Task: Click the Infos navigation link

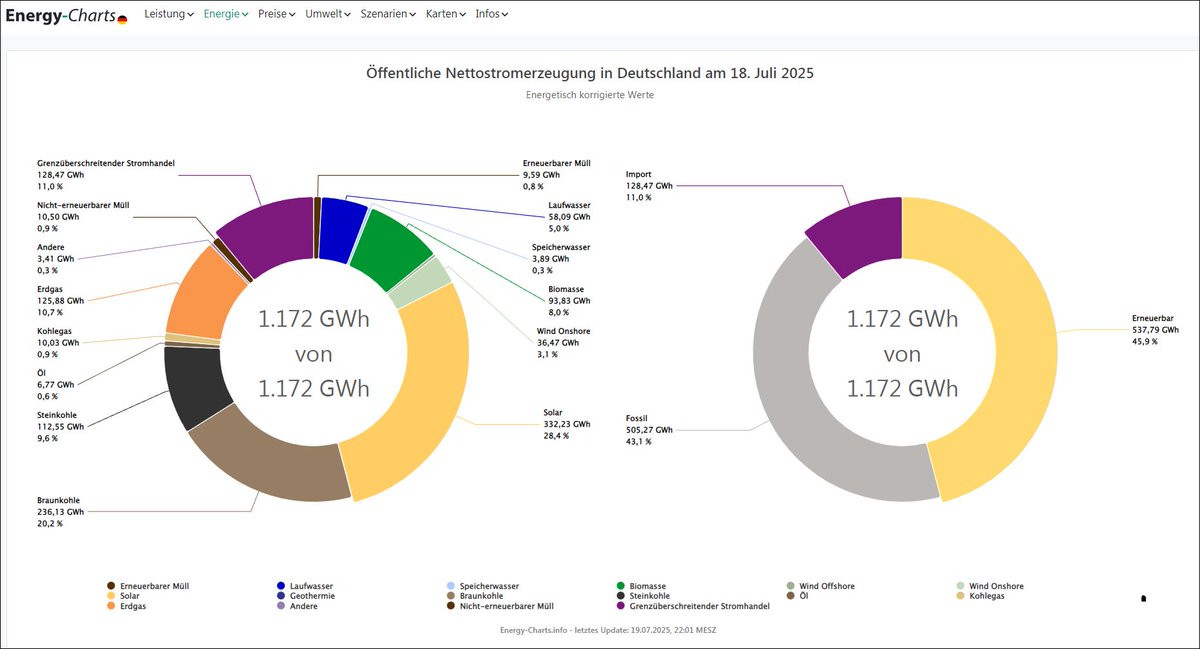Action: click(x=491, y=14)
